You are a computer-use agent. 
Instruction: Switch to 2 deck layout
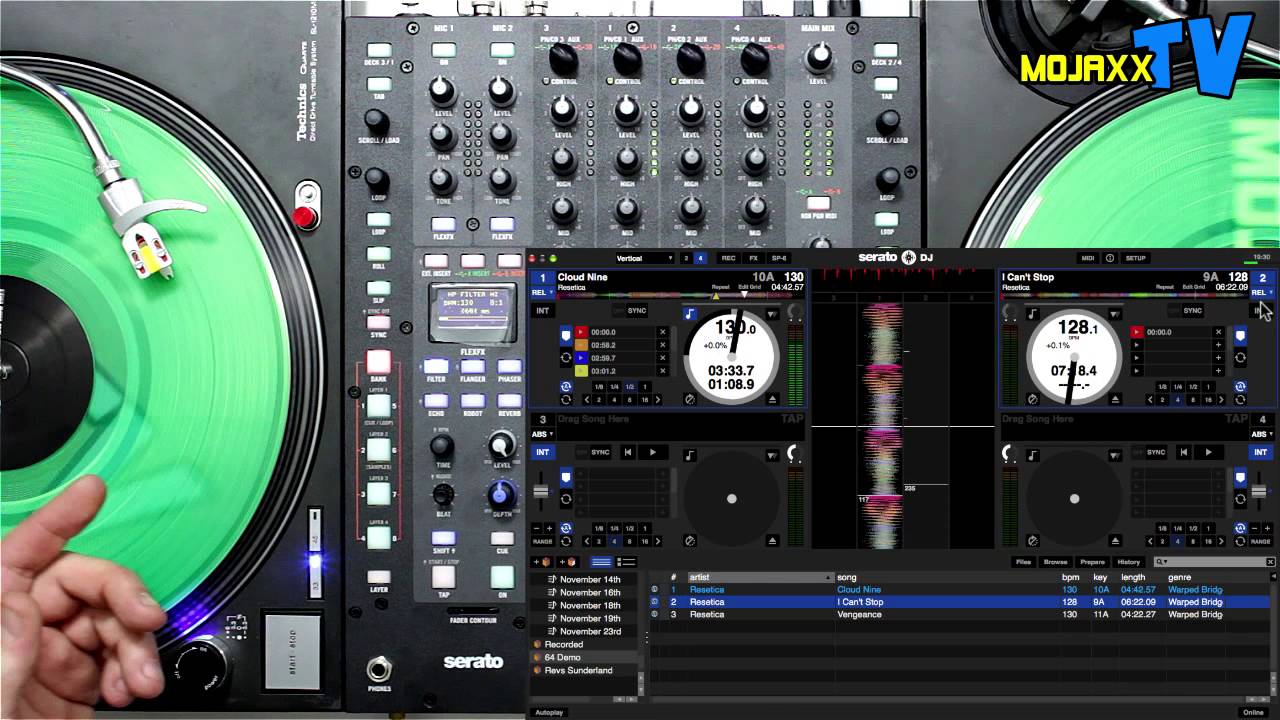[x=686, y=258]
